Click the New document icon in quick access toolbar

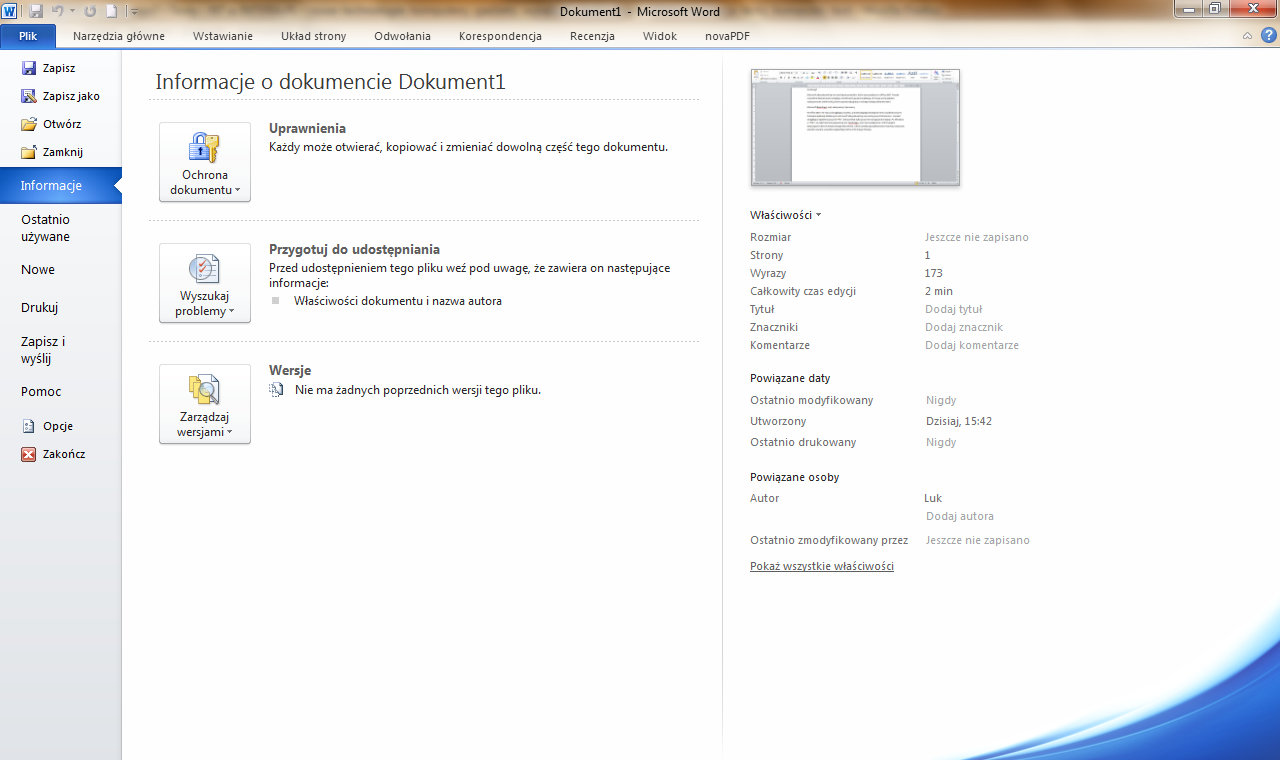tap(111, 11)
